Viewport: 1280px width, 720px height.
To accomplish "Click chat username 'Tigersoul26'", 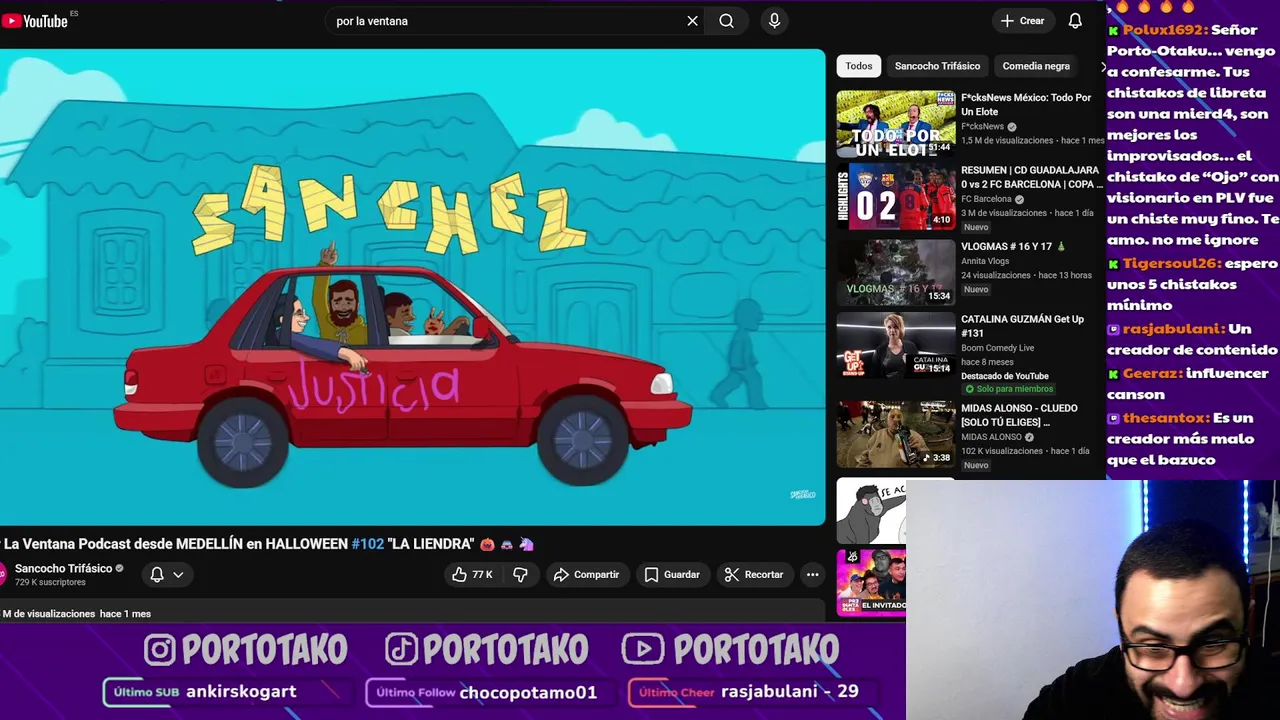I will tap(1171, 263).
